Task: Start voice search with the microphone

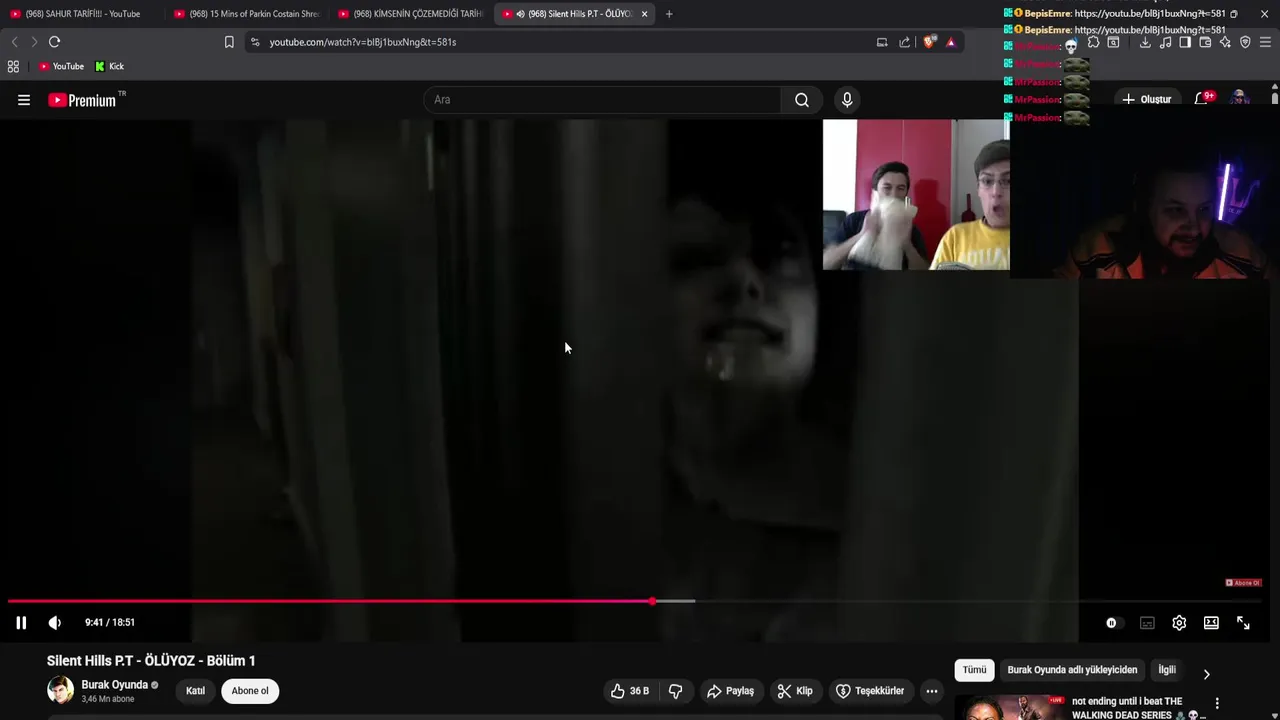Action: tap(847, 100)
